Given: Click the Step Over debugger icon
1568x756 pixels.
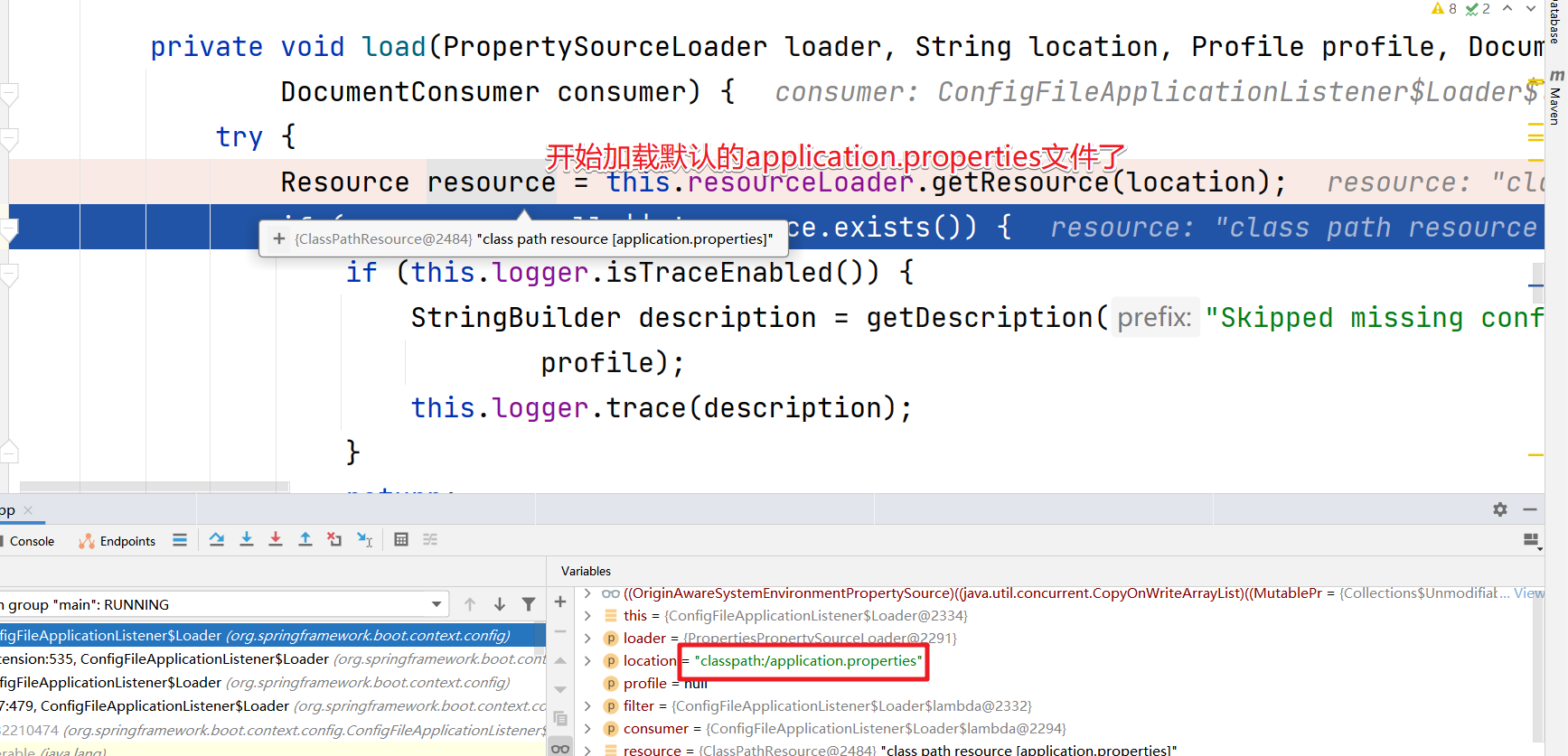Looking at the screenshot, I should [x=217, y=539].
